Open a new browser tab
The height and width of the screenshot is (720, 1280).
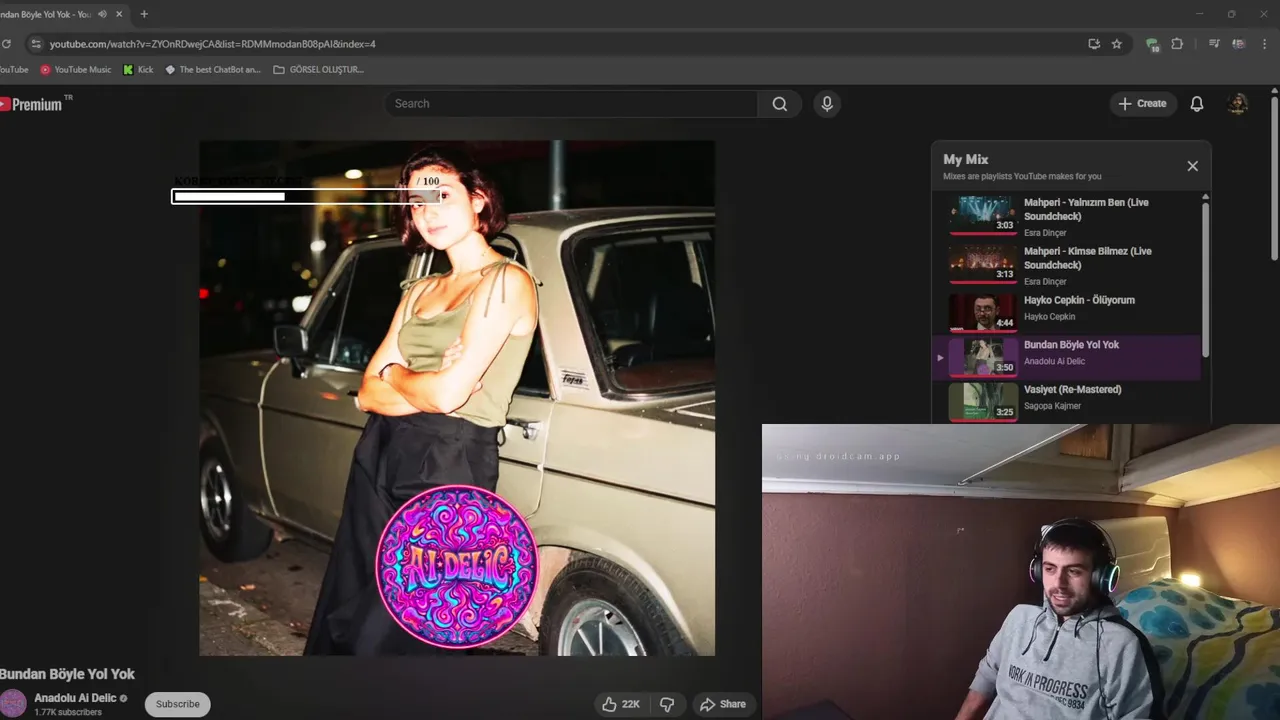click(144, 14)
